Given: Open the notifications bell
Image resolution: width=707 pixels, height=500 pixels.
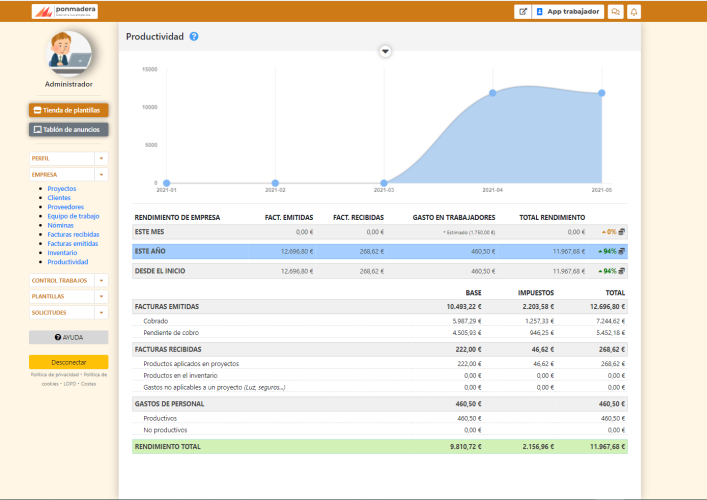Looking at the screenshot, I should pos(634,12).
